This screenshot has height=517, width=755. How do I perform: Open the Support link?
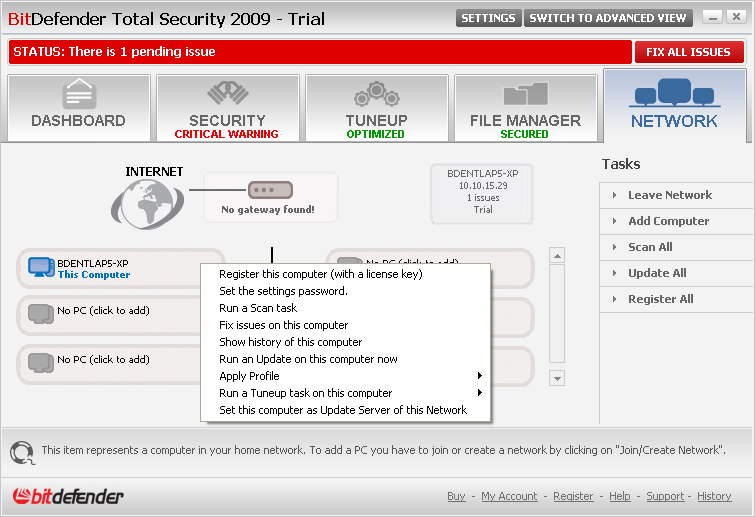click(665, 496)
